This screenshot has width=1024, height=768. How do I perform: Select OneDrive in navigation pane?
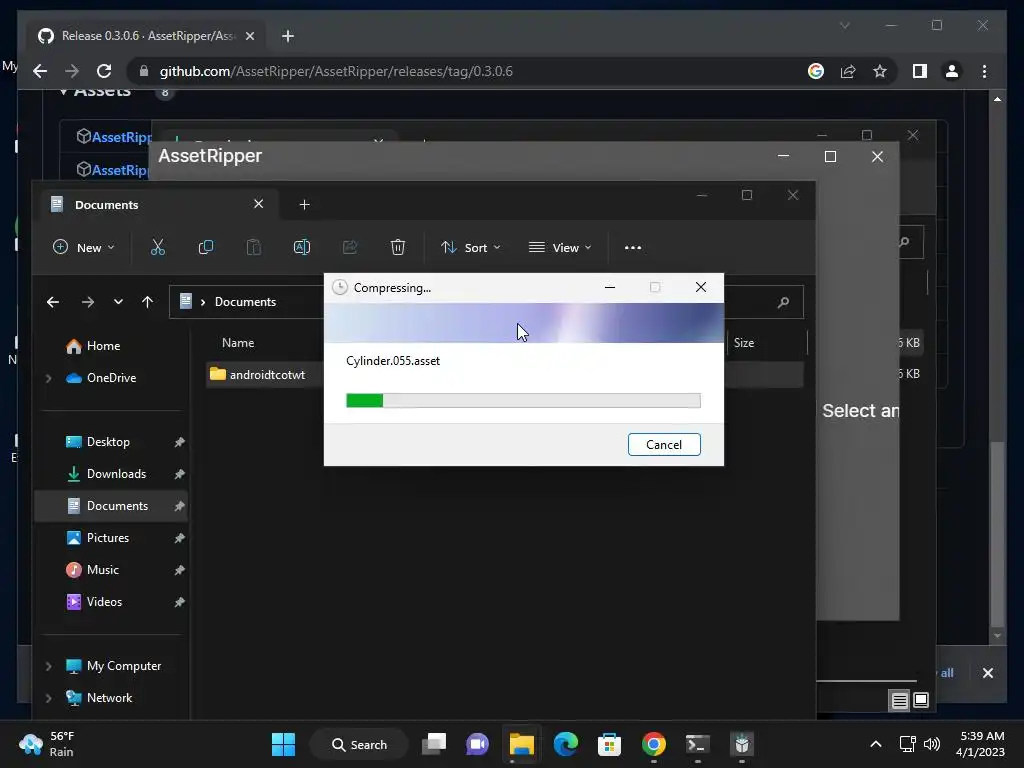click(111, 377)
